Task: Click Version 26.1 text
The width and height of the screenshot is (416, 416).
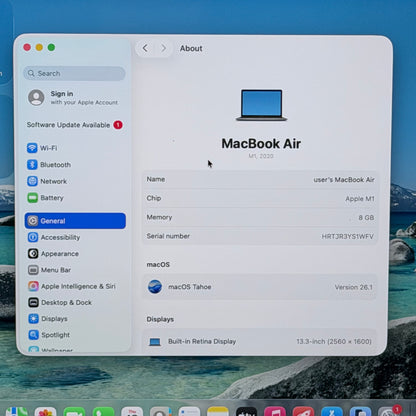Action: click(x=353, y=287)
